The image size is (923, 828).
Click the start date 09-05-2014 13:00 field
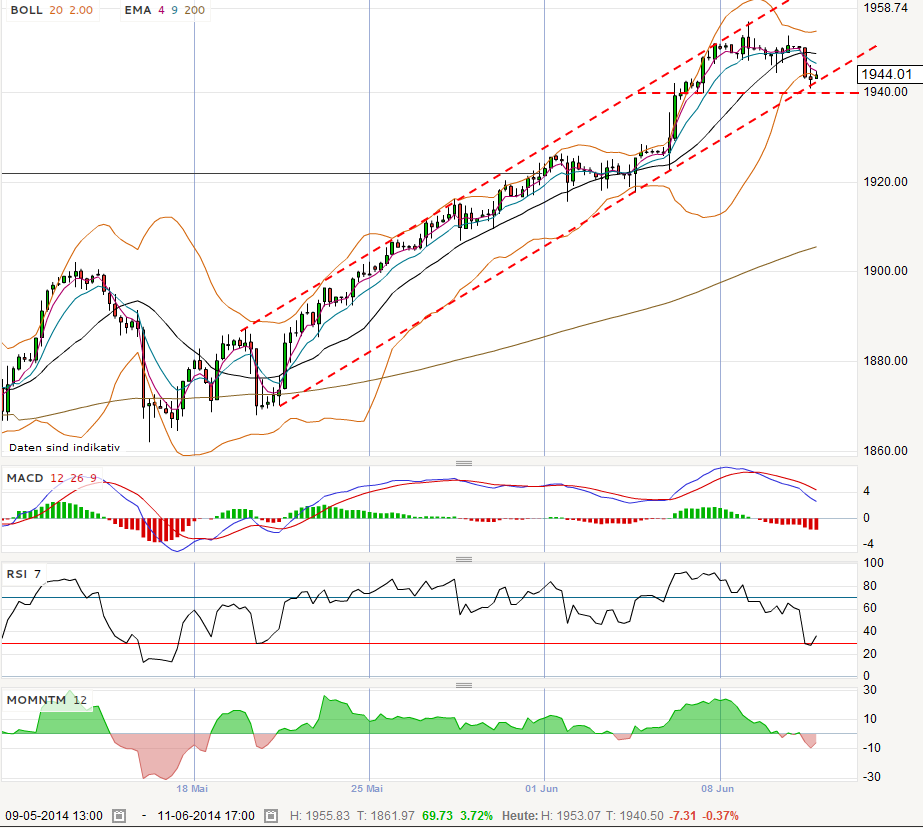click(x=54, y=816)
